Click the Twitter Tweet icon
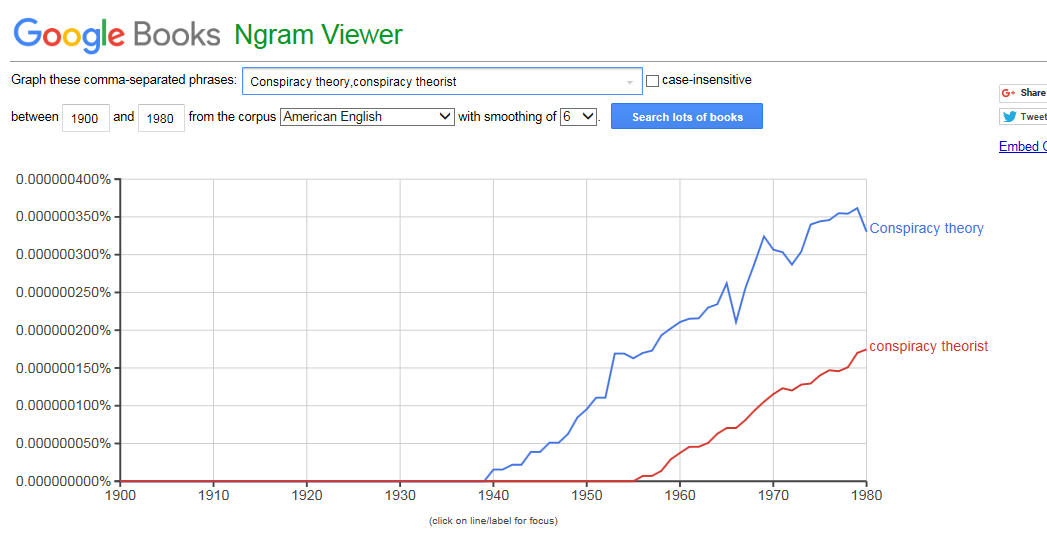 coord(1010,116)
